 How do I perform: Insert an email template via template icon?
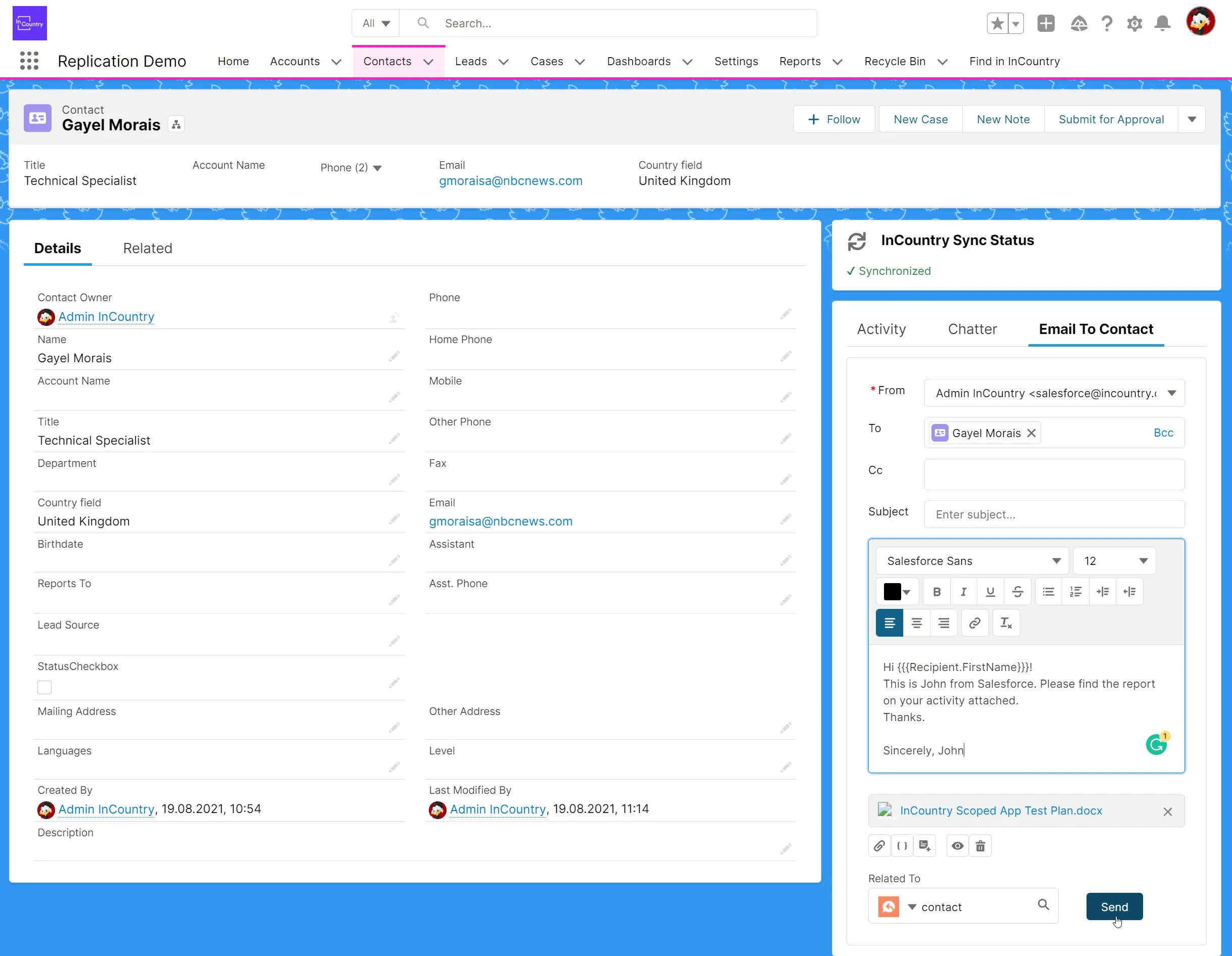tap(925, 845)
